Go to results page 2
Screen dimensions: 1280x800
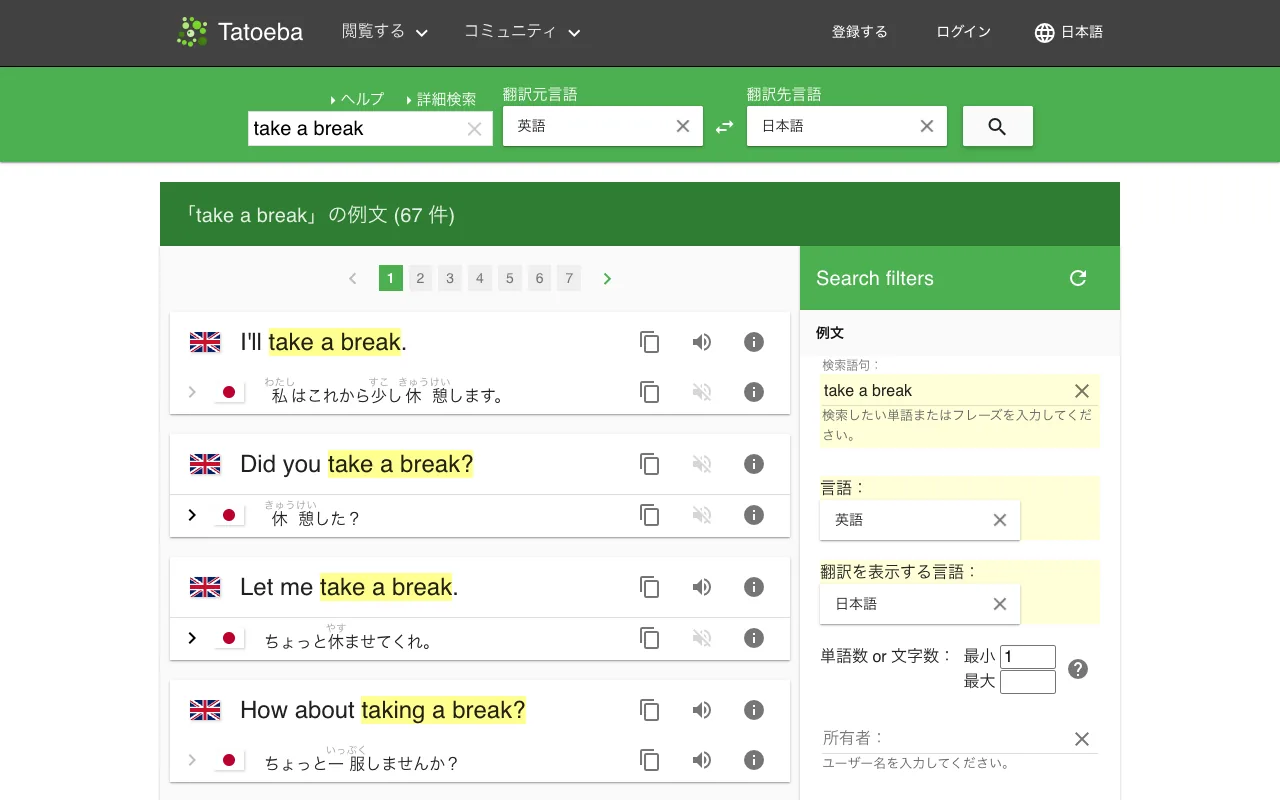[421, 278]
